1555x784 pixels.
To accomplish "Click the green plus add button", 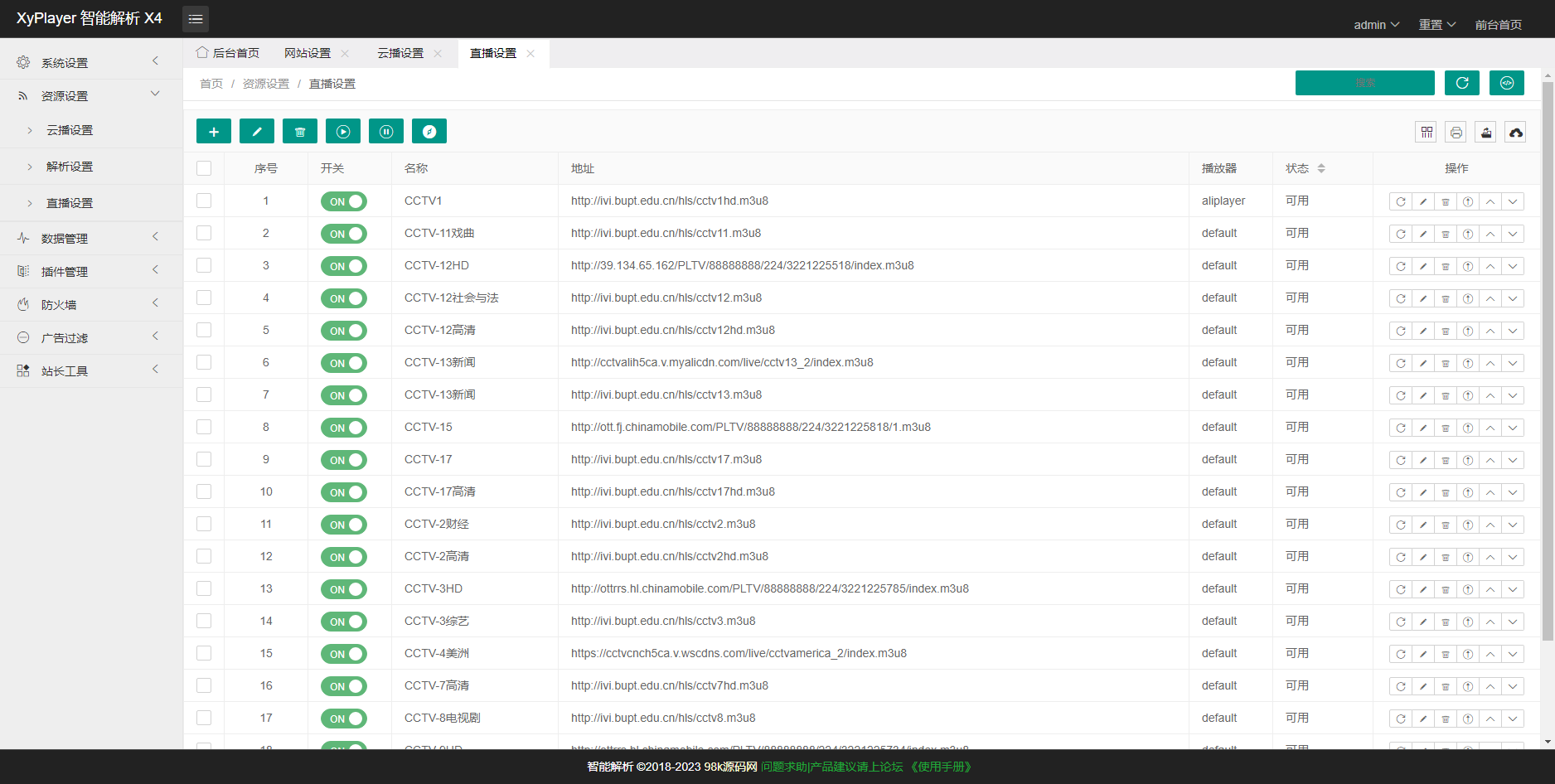I will click(214, 132).
